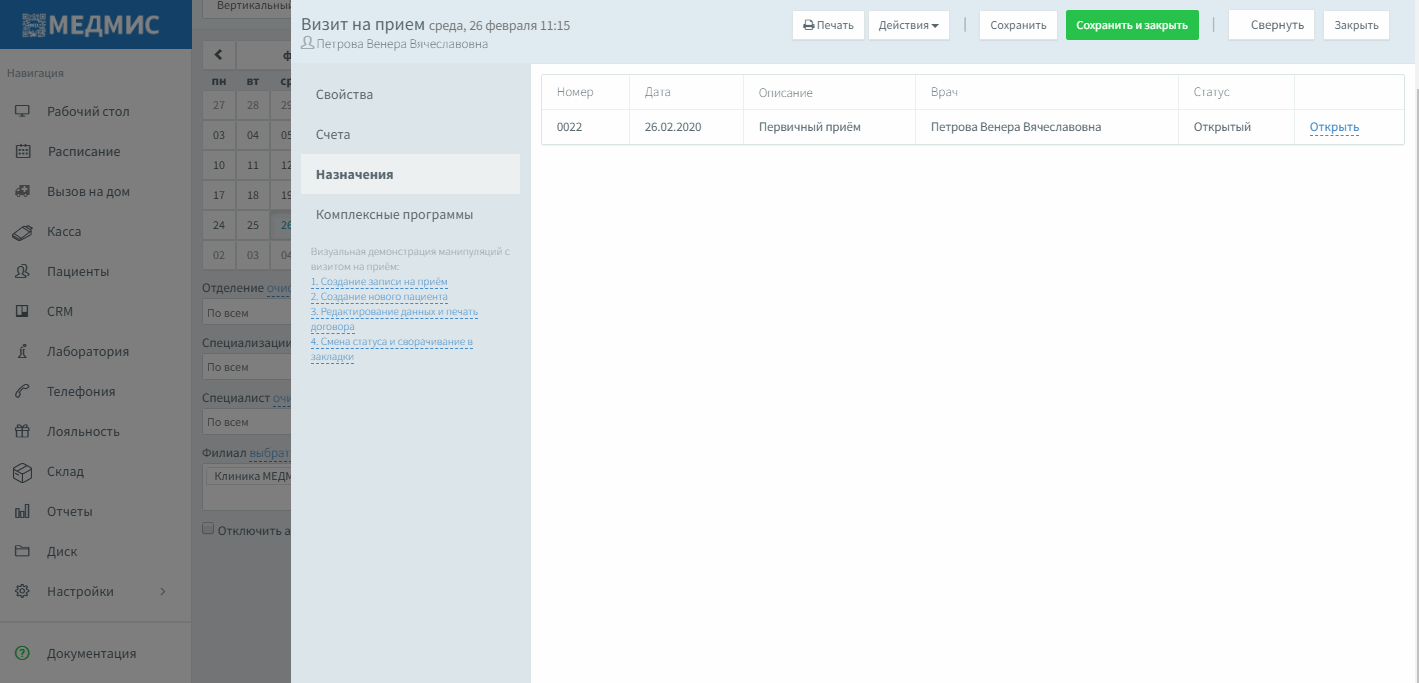Click Открыть link for visit 0022
1419x683 pixels.
[1334, 127]
